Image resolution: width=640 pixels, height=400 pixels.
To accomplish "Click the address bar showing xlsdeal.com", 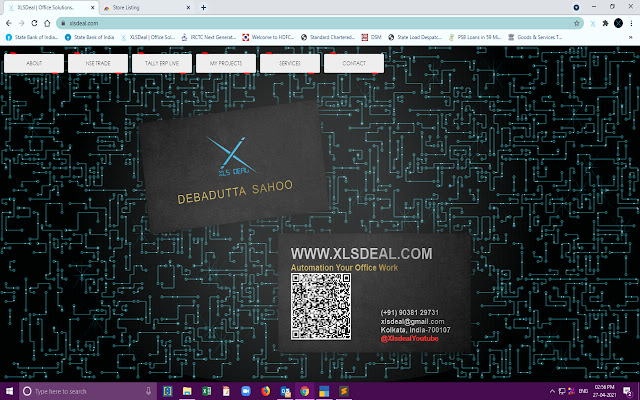I will tap(320, 23).
